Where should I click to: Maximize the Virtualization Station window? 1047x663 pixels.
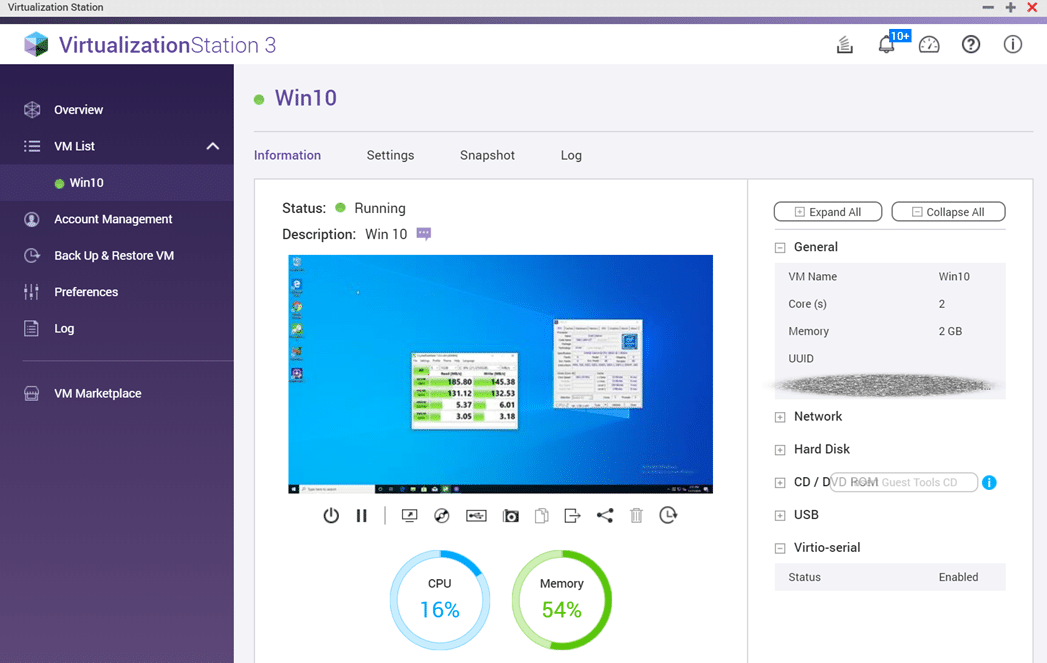pyautogui.click(x=1010, y=7)
